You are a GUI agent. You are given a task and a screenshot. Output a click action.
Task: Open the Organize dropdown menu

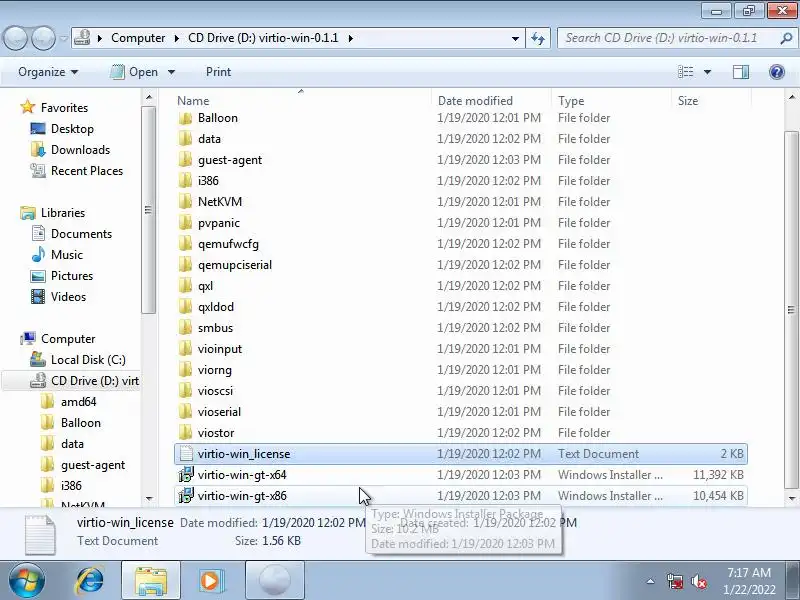click(48, 72)
